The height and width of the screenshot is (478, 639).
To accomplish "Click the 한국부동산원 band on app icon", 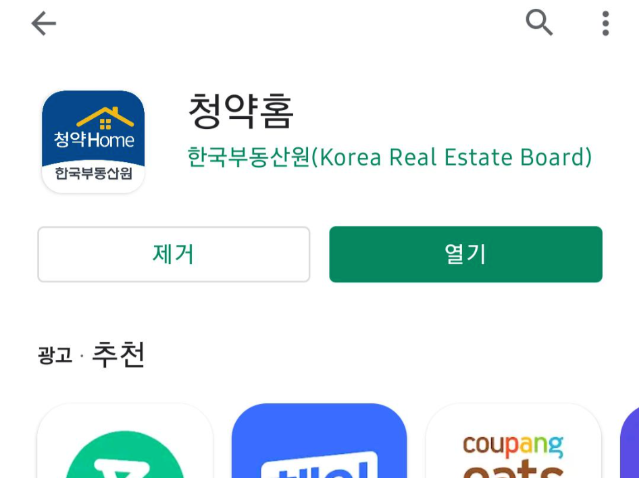I will click(93, 174).
